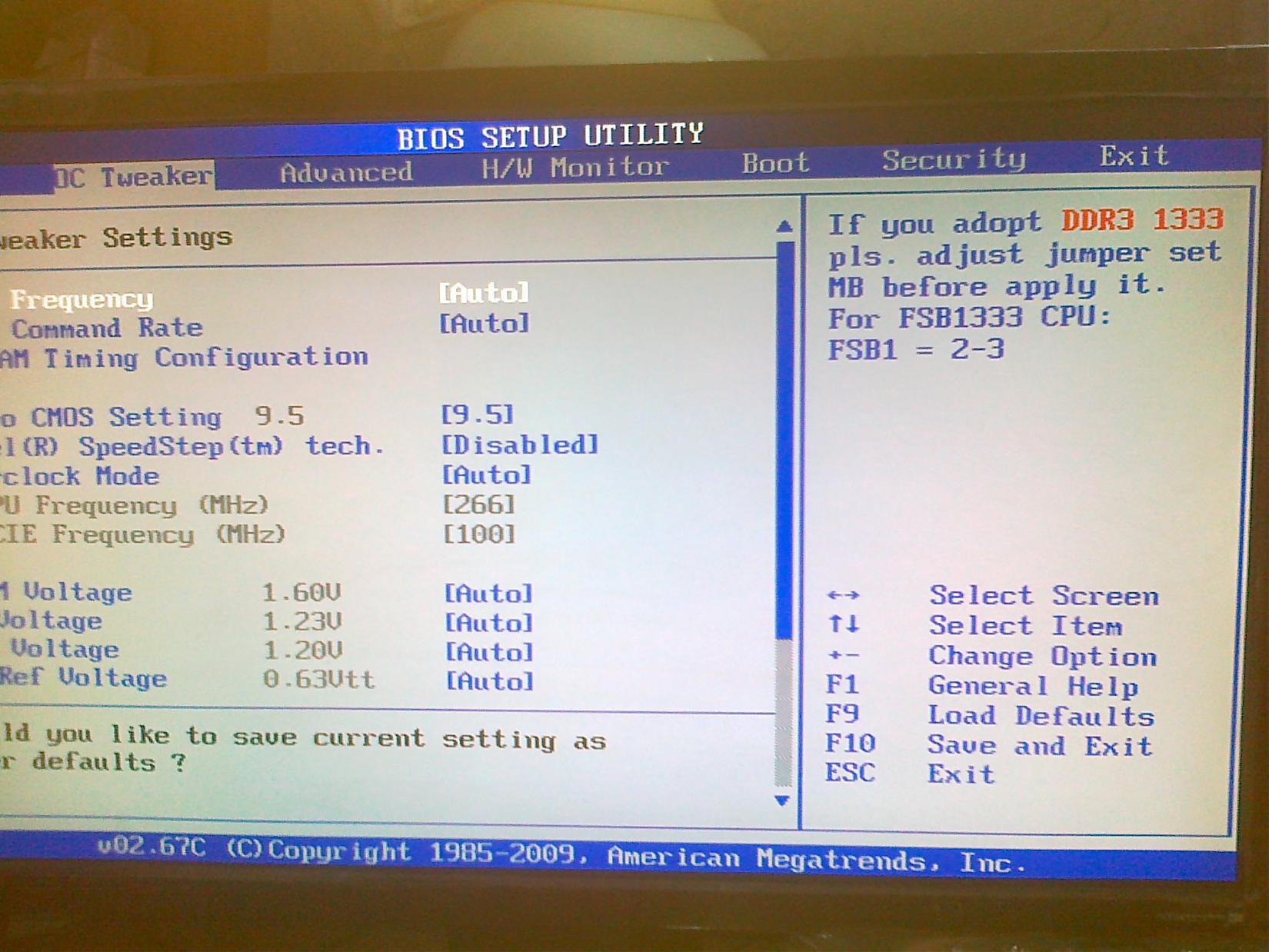Click the 1.60V voltage reading
This screenshot has width=1269, height=952.
pyautogui.click(x=301, y=593)
